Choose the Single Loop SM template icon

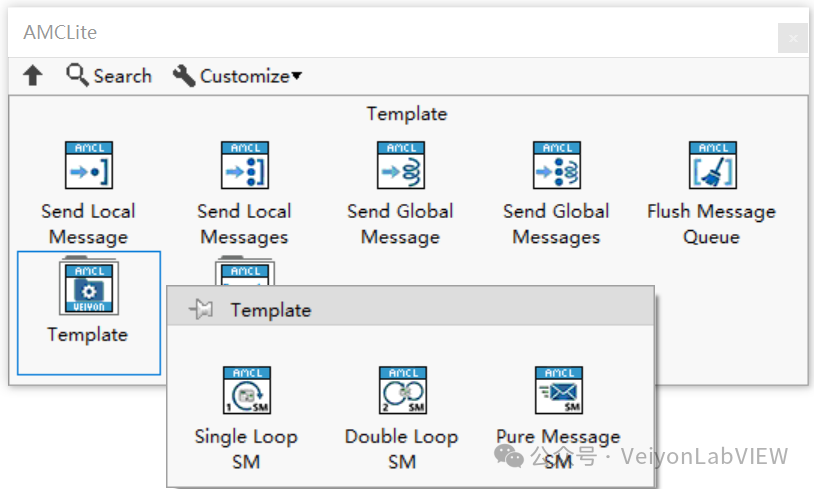[247, 390]
